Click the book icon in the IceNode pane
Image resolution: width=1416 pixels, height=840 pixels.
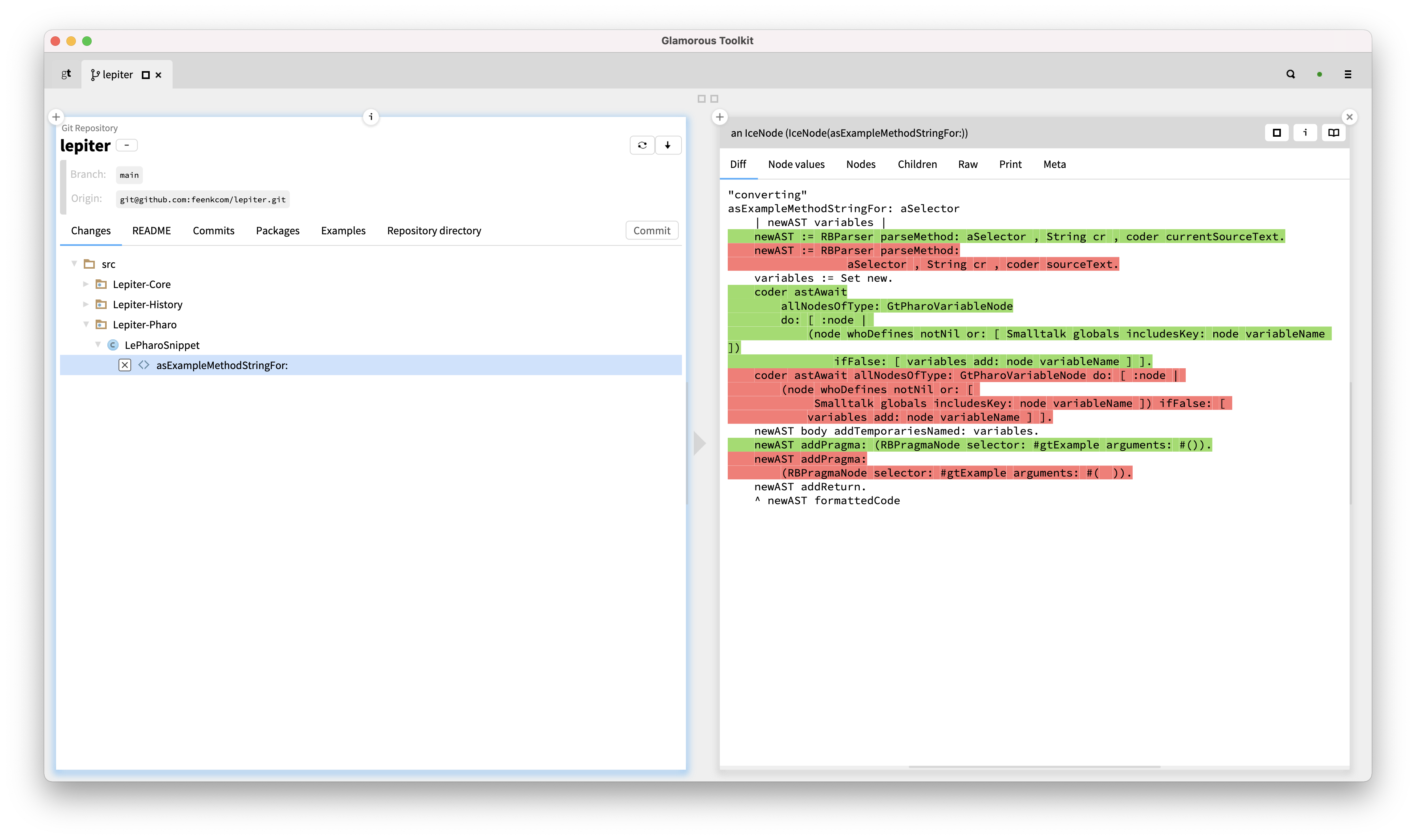click(1333, 132)
